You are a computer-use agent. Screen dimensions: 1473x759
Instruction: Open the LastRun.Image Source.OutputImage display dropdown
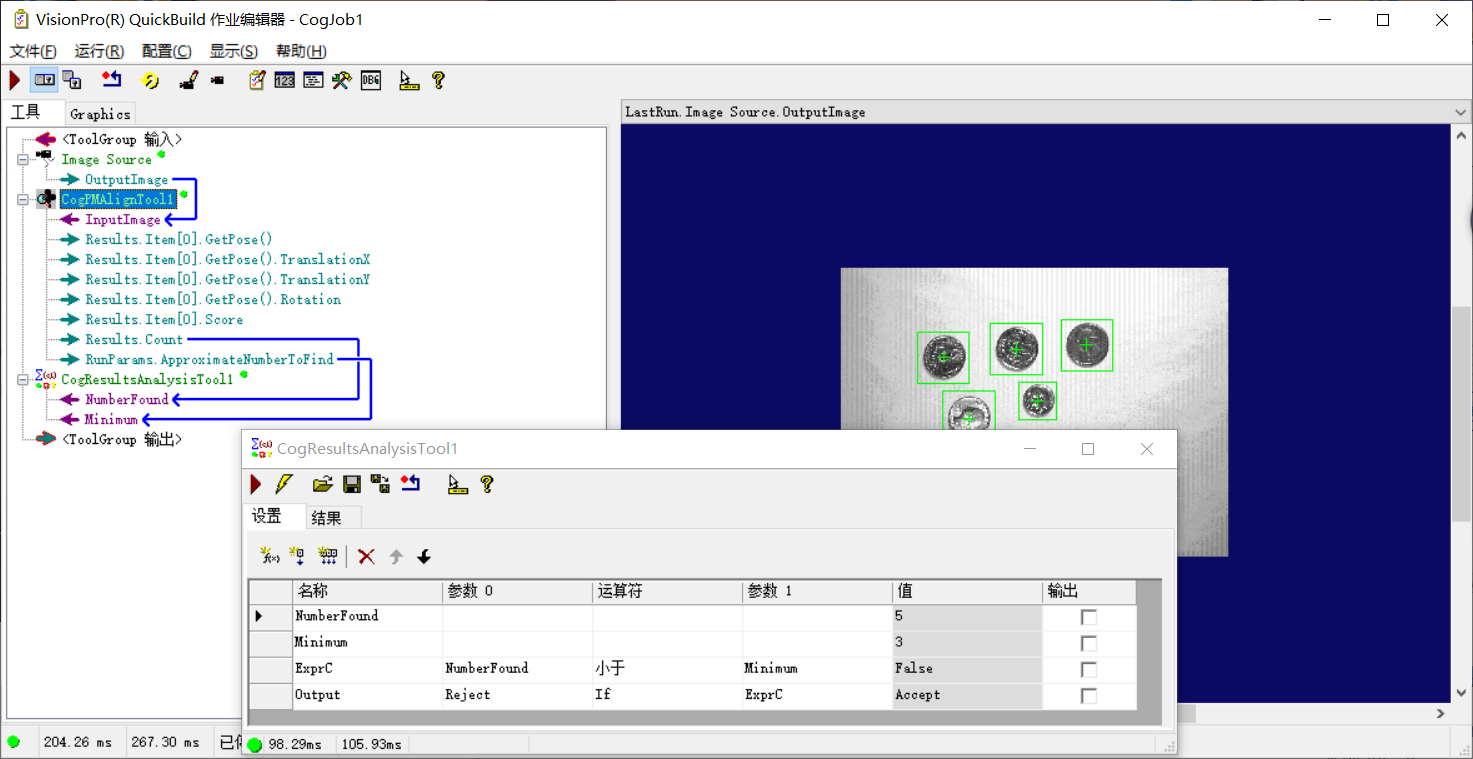click(1461, 112)
